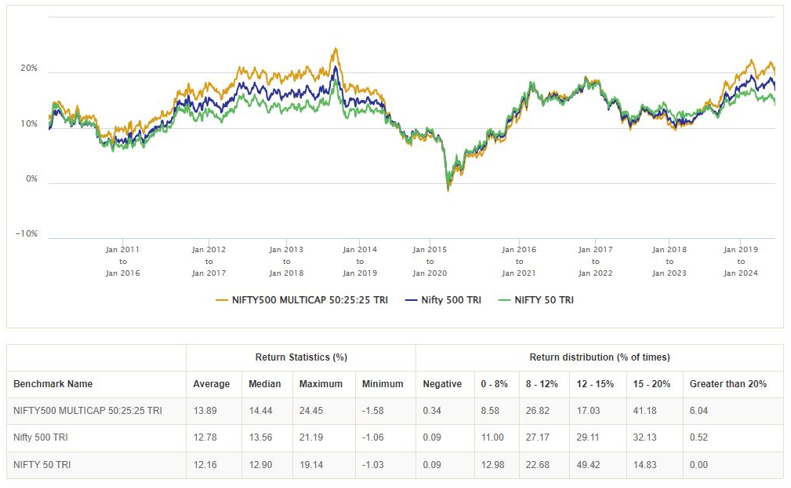
Task: Click average value 13.89
Action: click(x=205, y=411)
